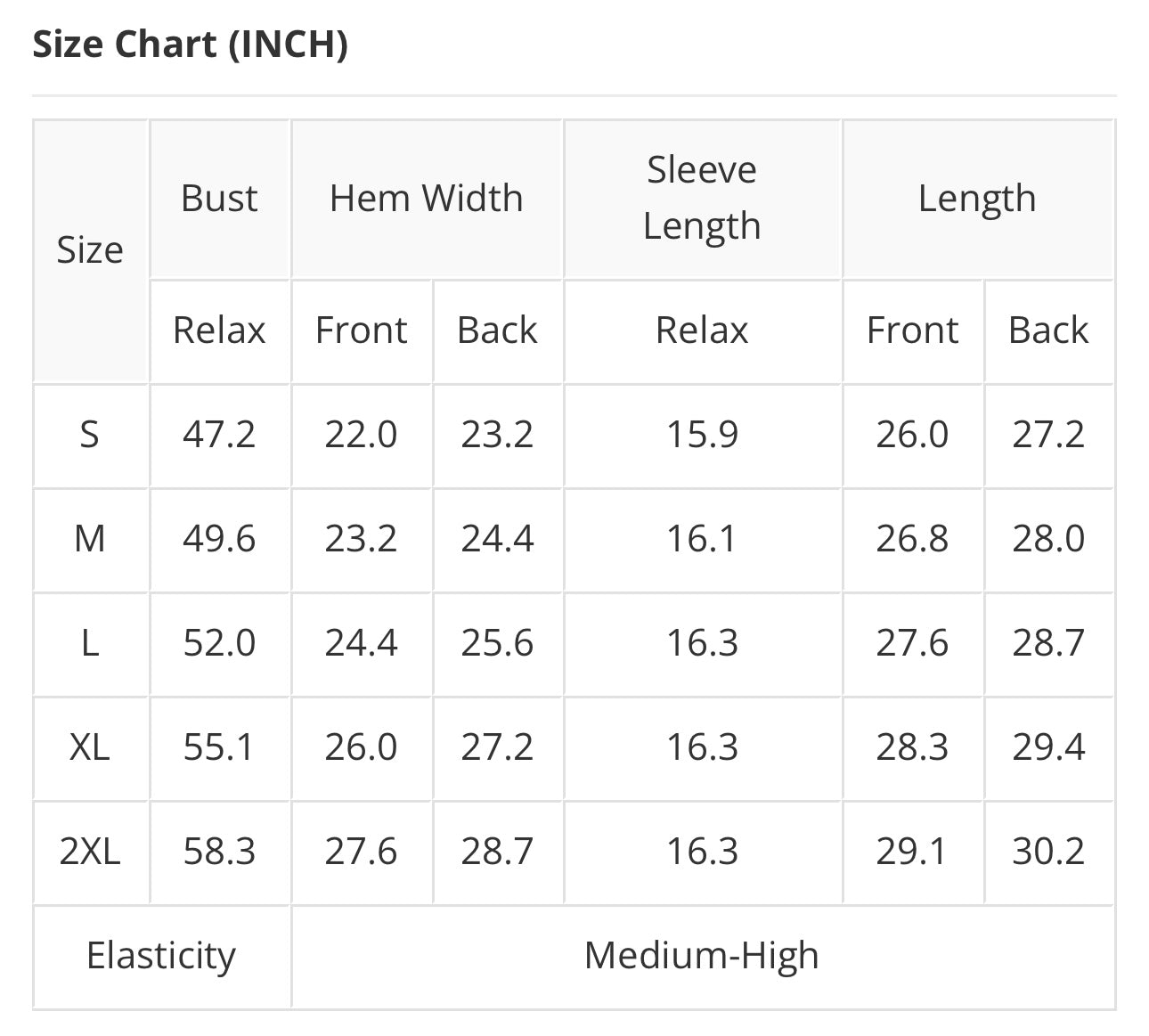Click the 25.6 hem back value
The height and width of the screenshot is (1036, 1149).
(497, 643)
